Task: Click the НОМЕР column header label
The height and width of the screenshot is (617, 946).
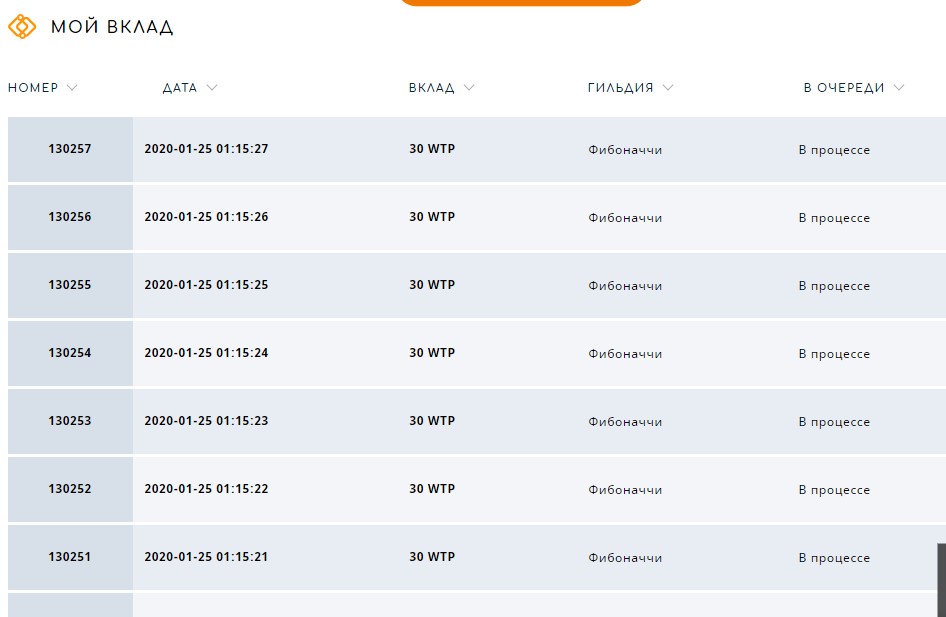Action: [x=33, y=87]
